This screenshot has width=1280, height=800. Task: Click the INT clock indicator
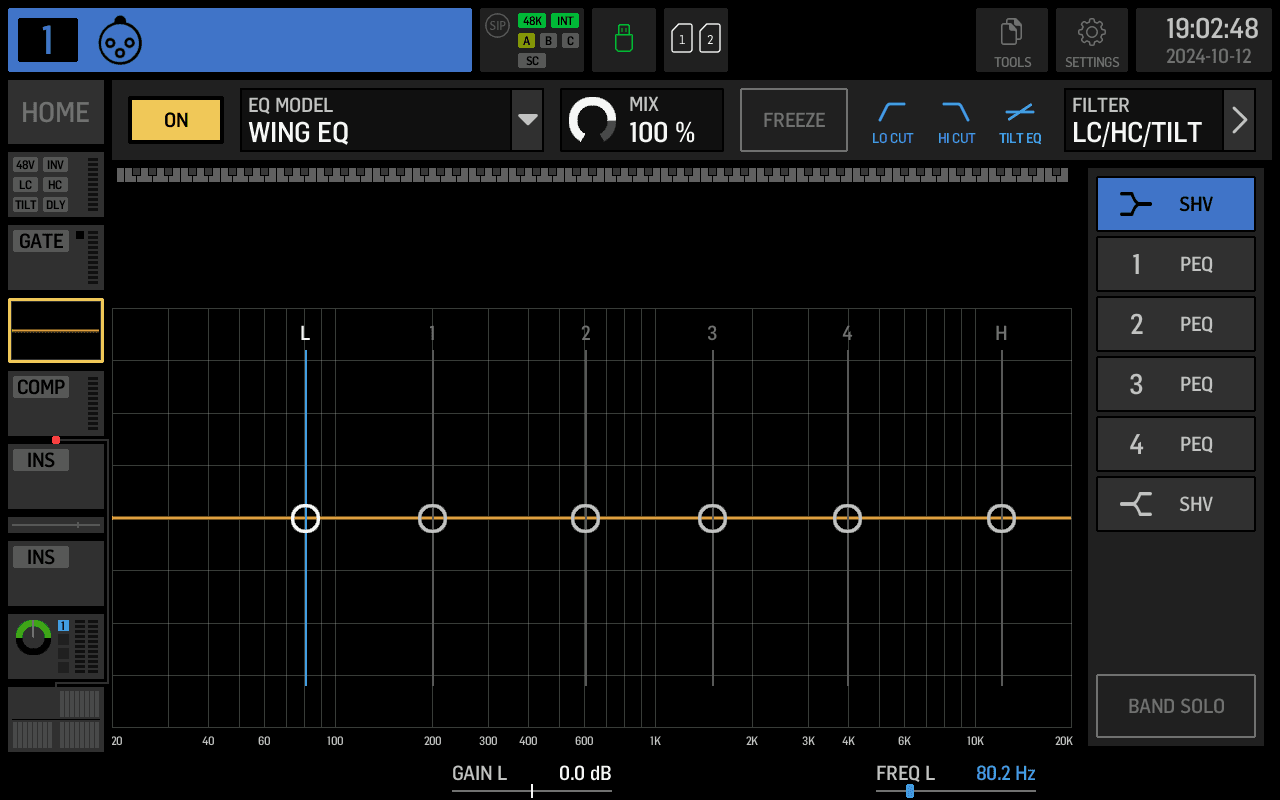(x=565, y=21)
